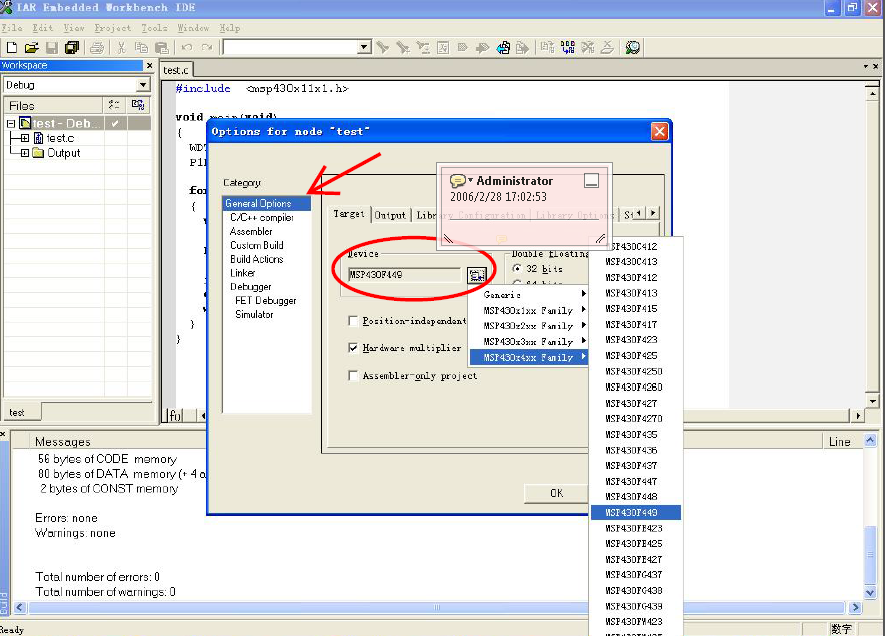Viewport: 885px width, 636px height.
Task: Click Messages horizontal scrollbar right arrow
Action: point(855,607)
